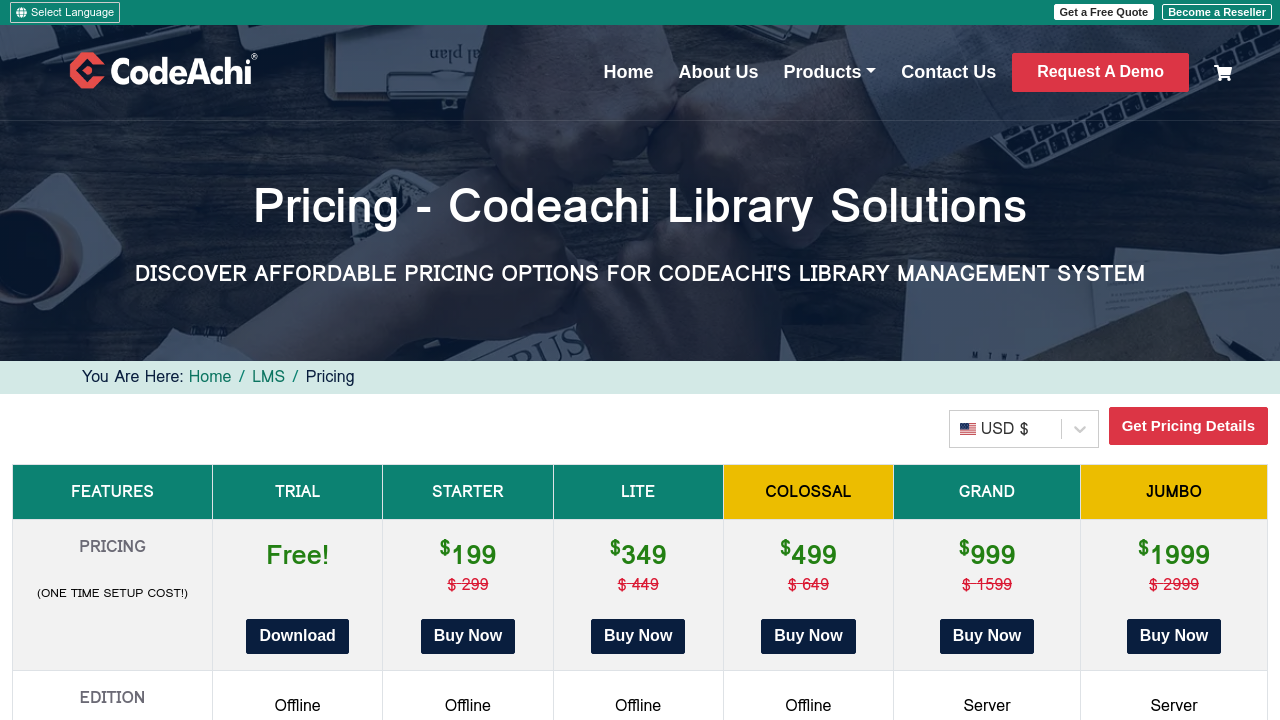
Task: Open the About Us page
Action: [718, 72]
